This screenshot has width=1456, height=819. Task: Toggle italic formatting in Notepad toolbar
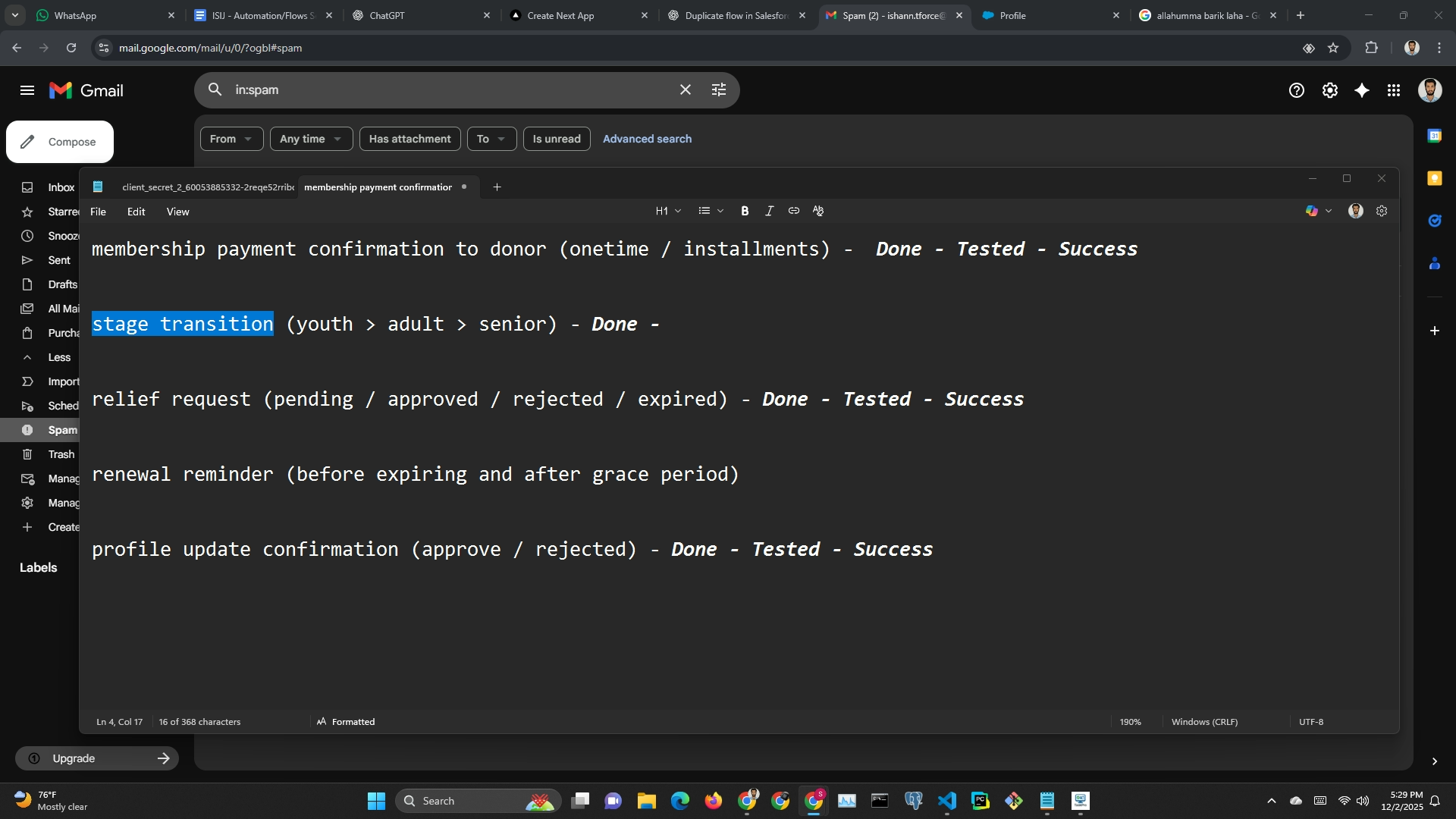coord(769,212)
